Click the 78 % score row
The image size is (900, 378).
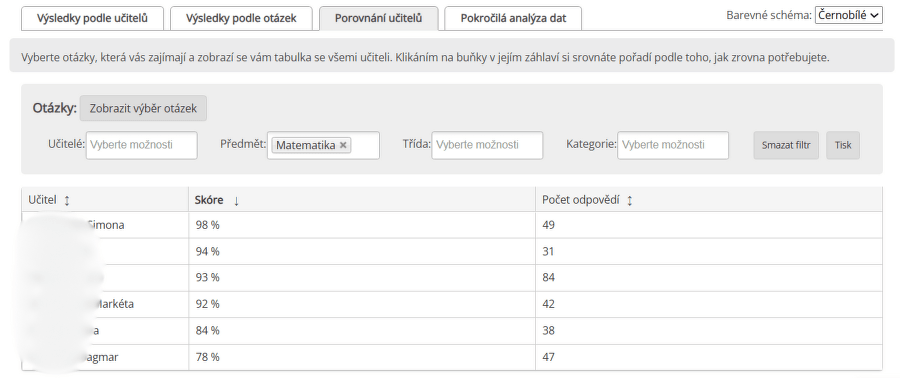[452, 357]
